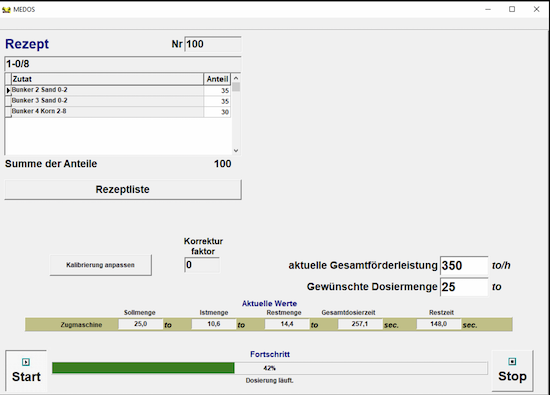Click the Restzeit value 148,0
The image size is (550, 395).
438,324
